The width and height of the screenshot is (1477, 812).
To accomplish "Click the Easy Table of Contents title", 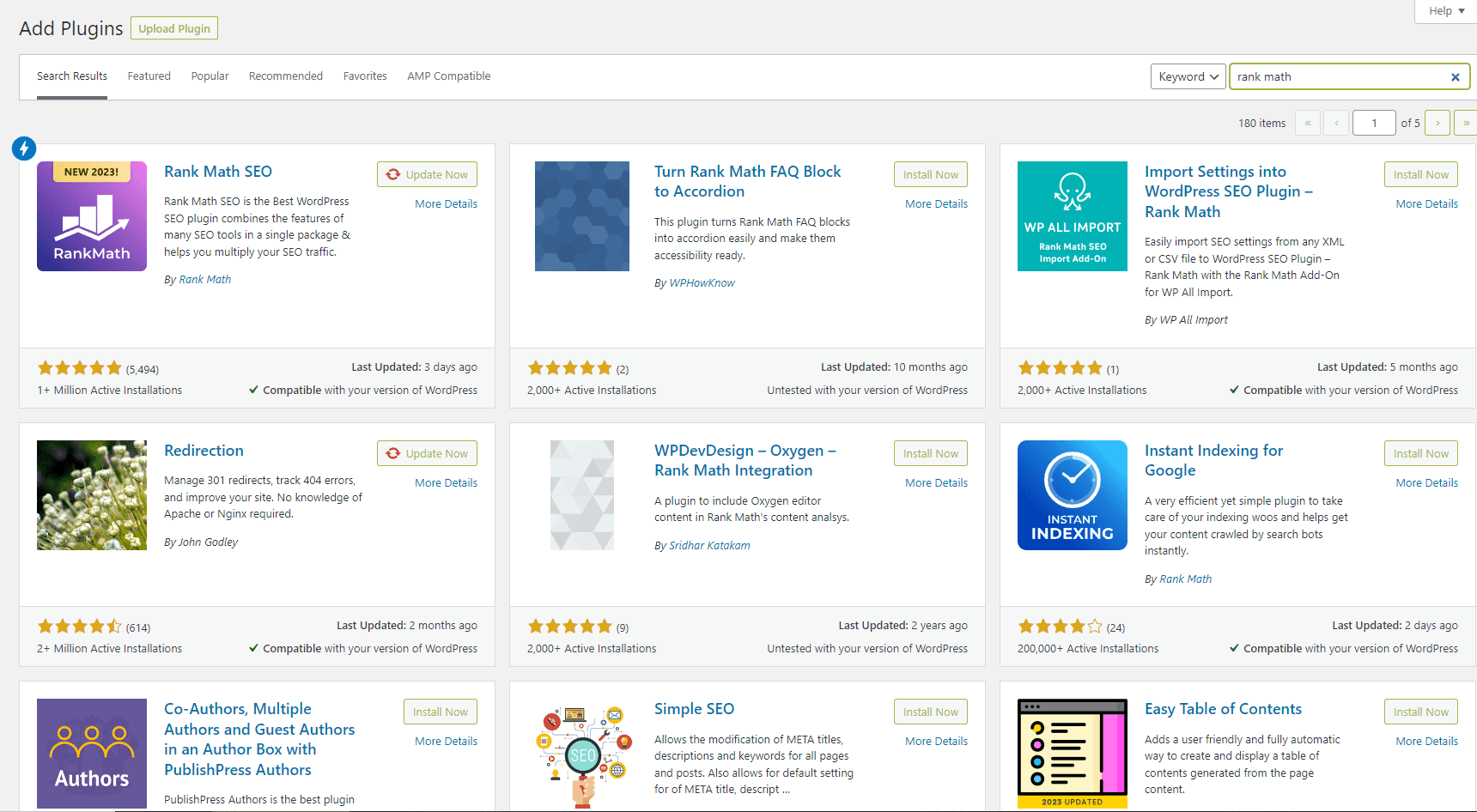I will click(1223, 709).
